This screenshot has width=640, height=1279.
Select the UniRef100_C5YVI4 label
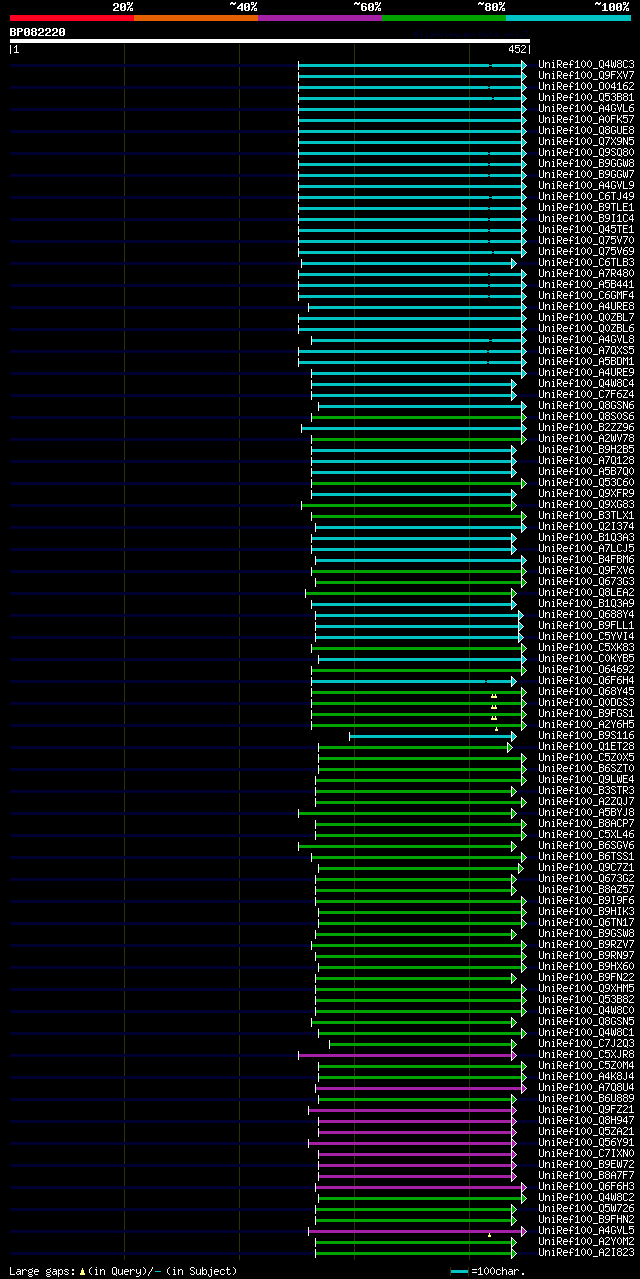tap(586, 637)
